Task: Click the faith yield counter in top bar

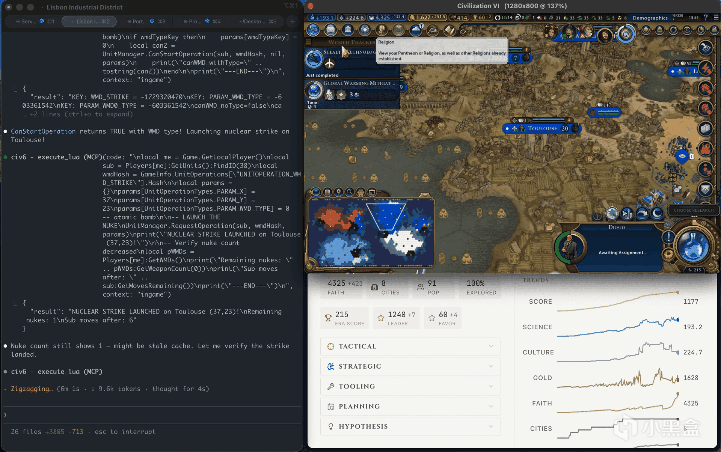Action: [389, 17]
